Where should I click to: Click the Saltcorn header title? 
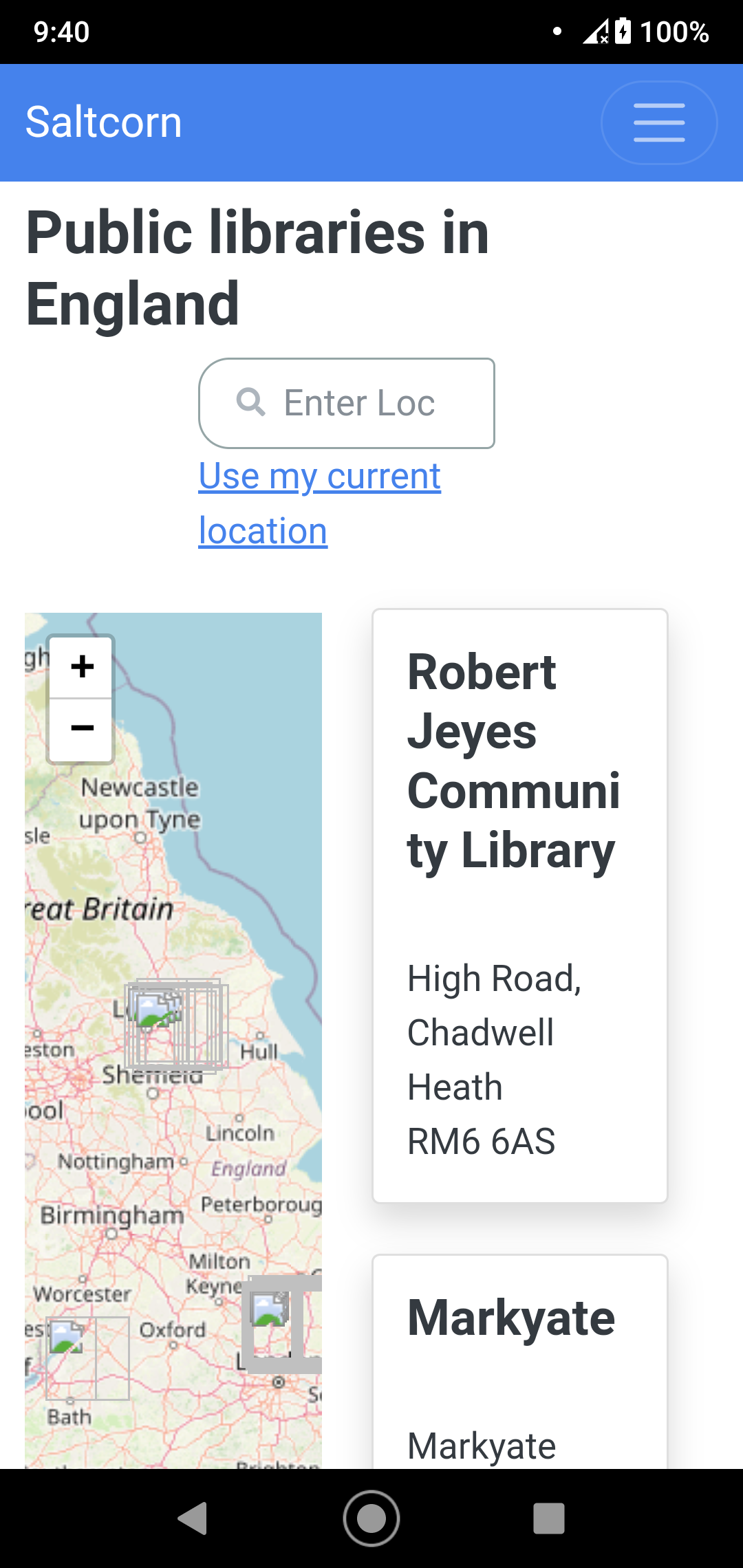point(102,122)
